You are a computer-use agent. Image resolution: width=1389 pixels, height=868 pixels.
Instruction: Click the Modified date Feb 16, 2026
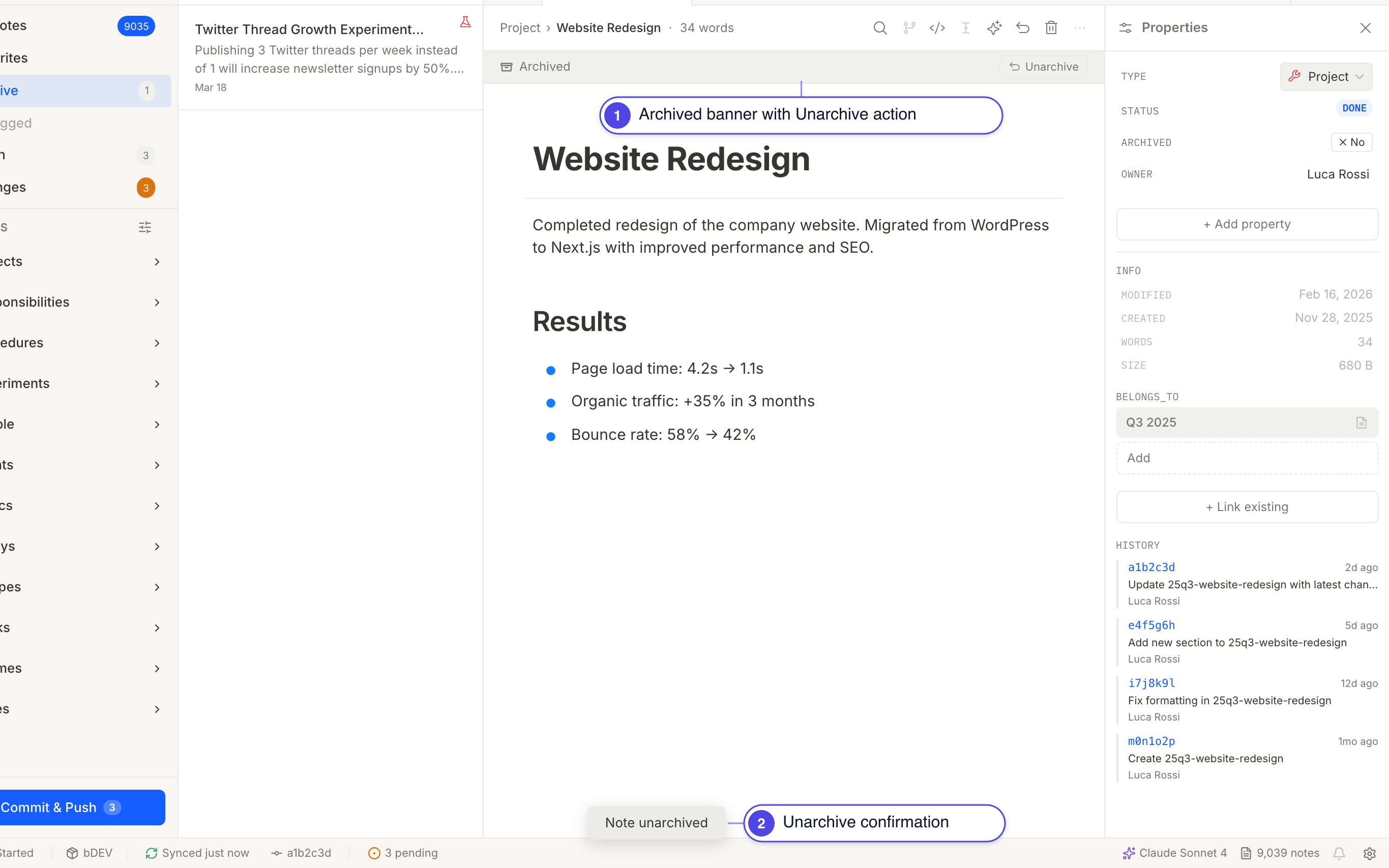click(1335, 294)
